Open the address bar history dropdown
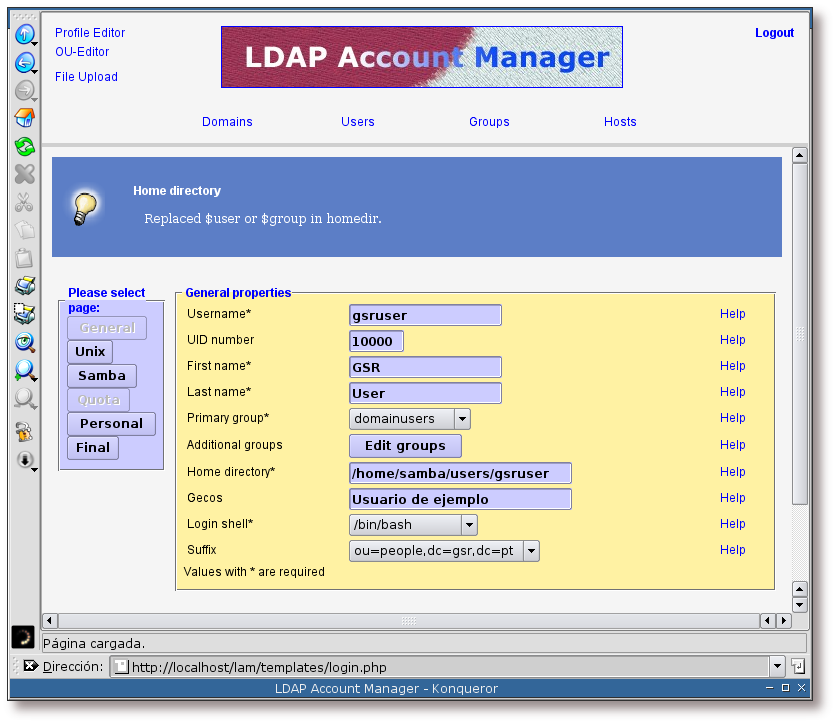The image size is (836, 724). [777, 667]
